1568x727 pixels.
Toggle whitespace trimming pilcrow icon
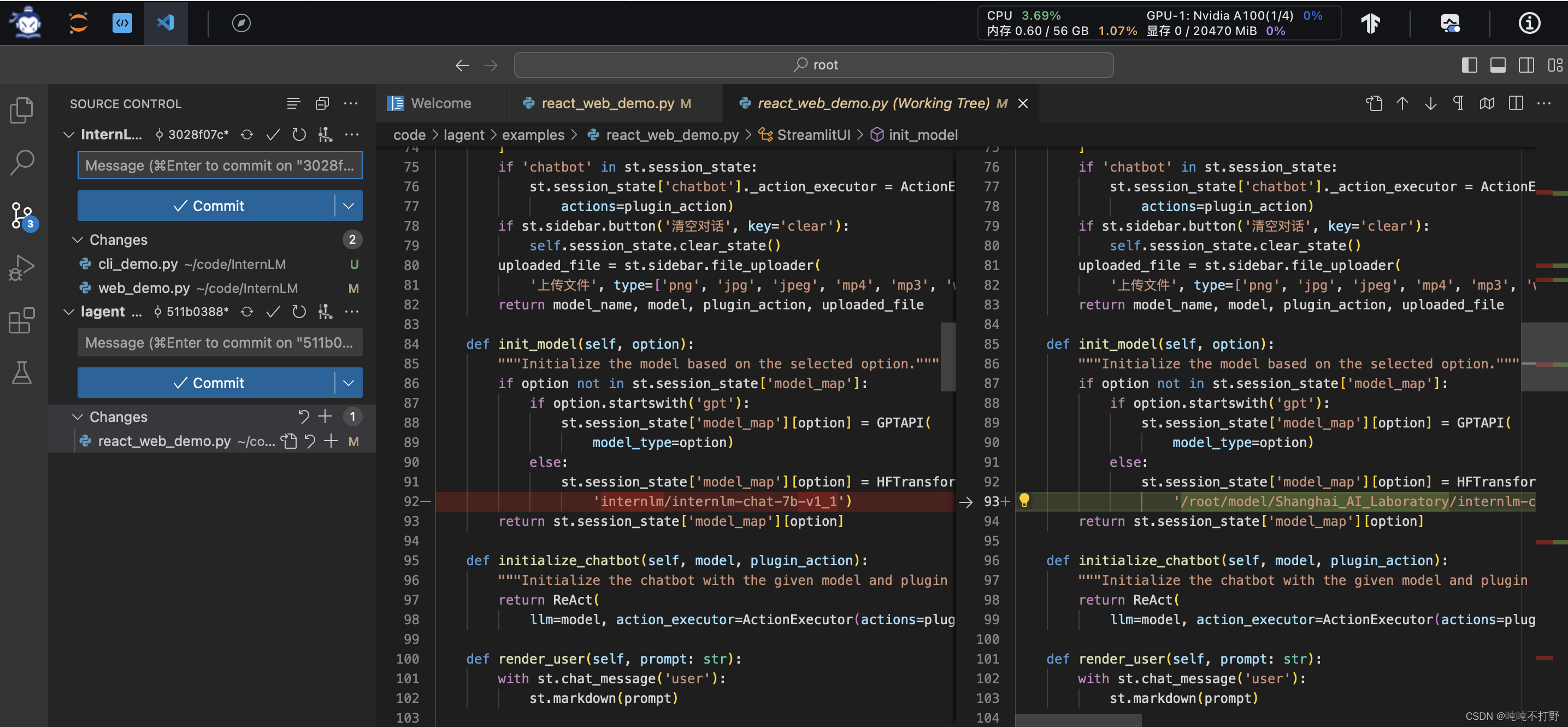[1458, 103]
